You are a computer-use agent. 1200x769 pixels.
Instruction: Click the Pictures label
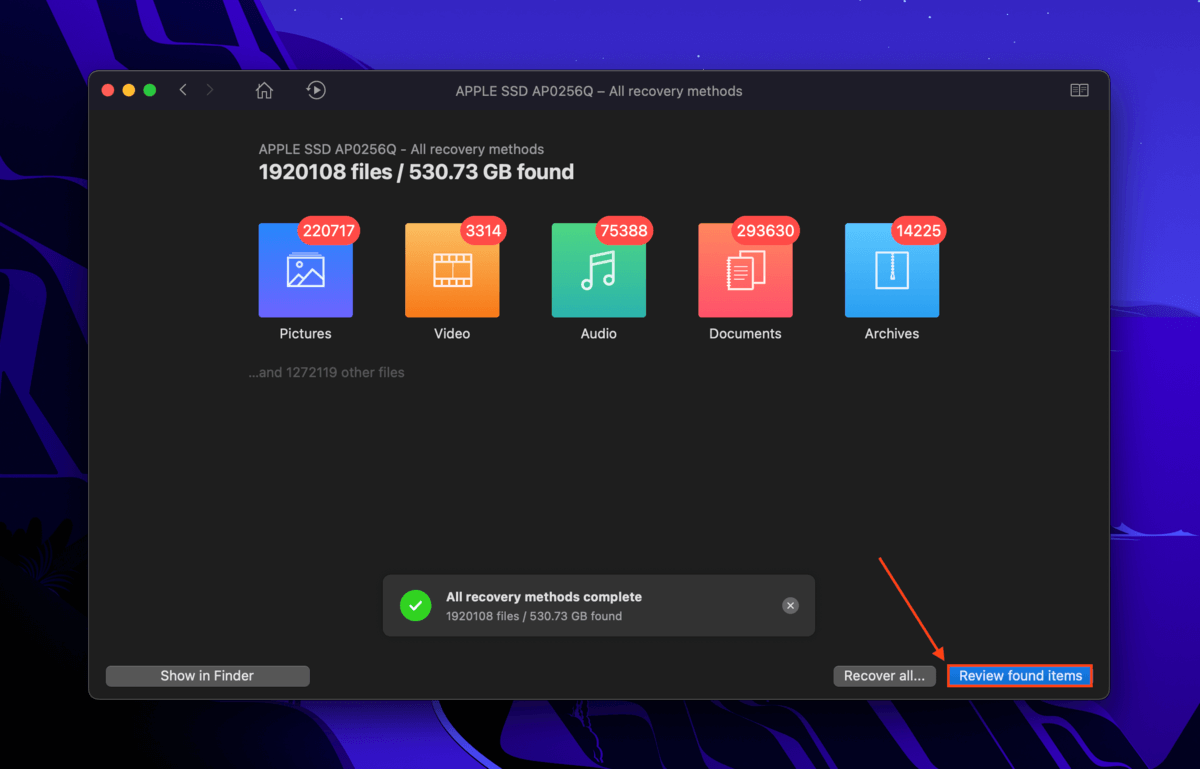coord(305,334)
